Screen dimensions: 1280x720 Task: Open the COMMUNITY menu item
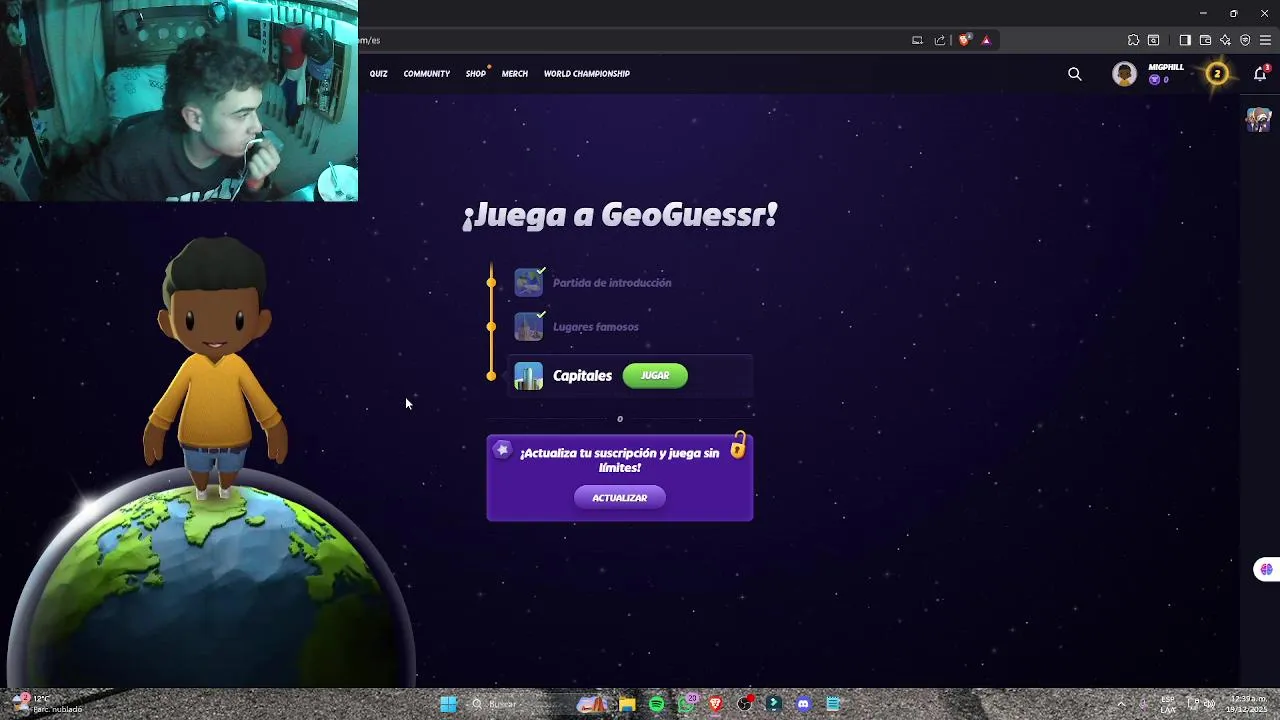tap(427, 74)
